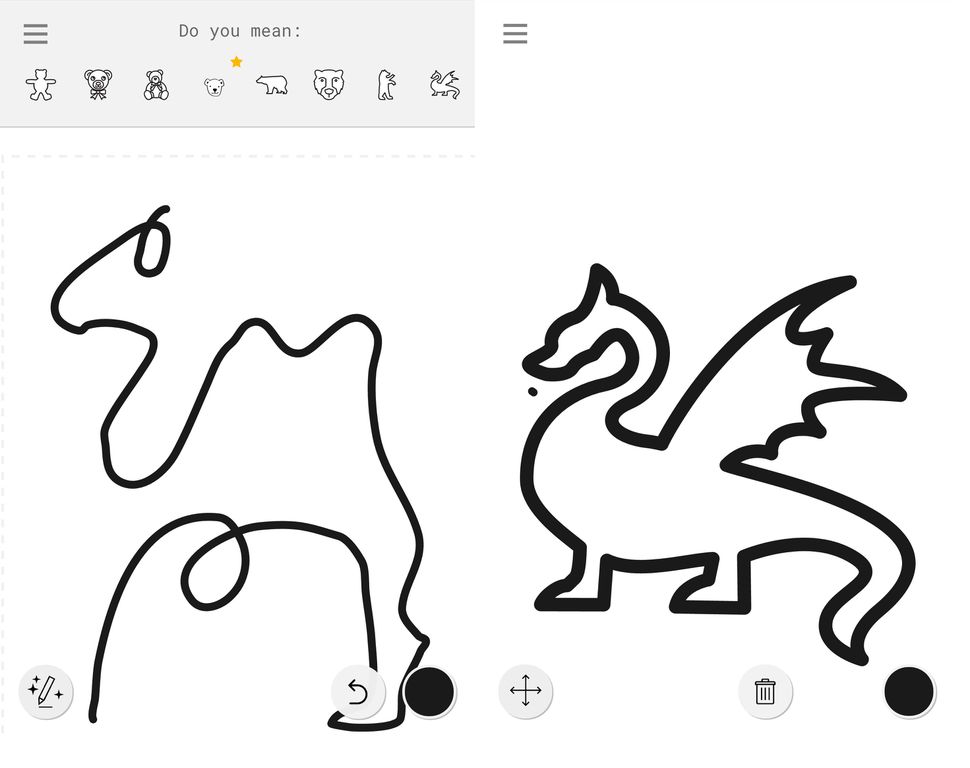This screenshot has height=768, width=970.
Task: Pick the sitting teddy bear with ribbon suggestion
Action: click(x=156, y=85)
